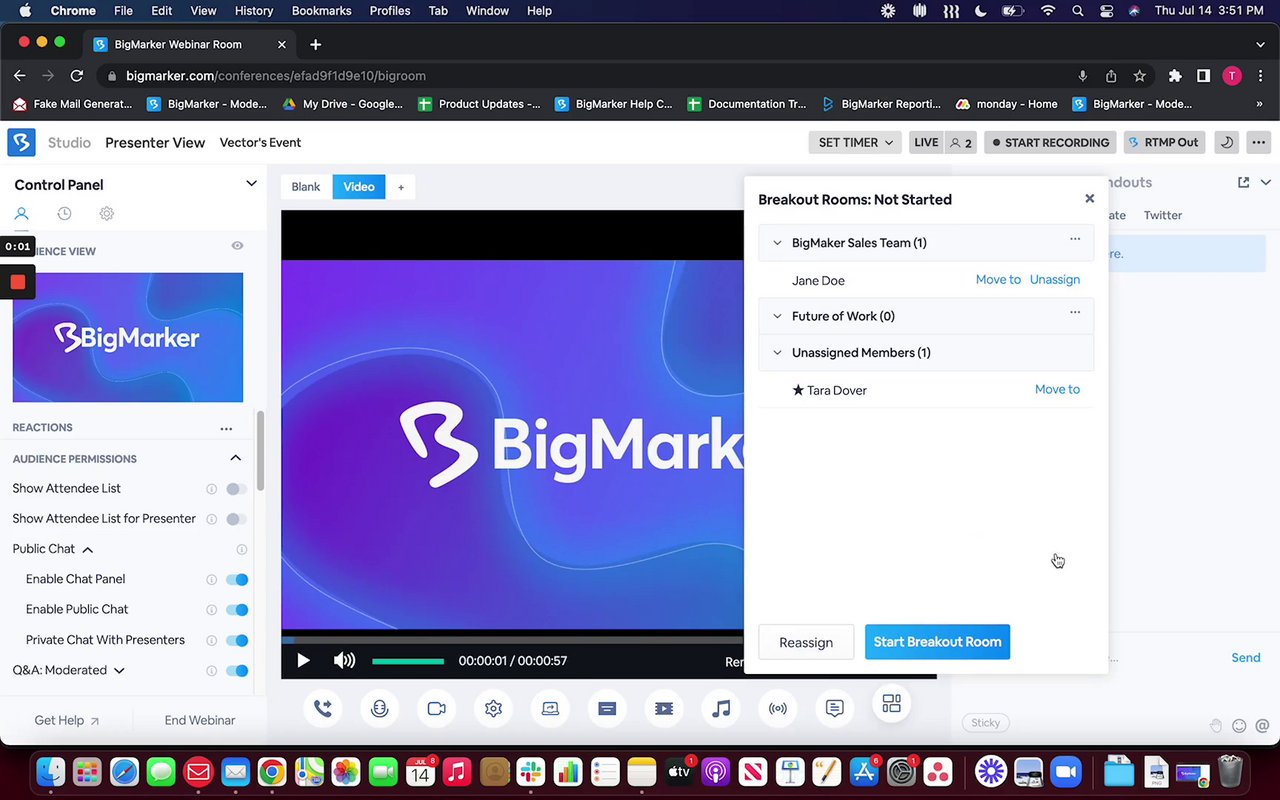Collapse the Control Panel chevron
The height and width of the screenshot is (800, 1280).
[x=251, y=183]
